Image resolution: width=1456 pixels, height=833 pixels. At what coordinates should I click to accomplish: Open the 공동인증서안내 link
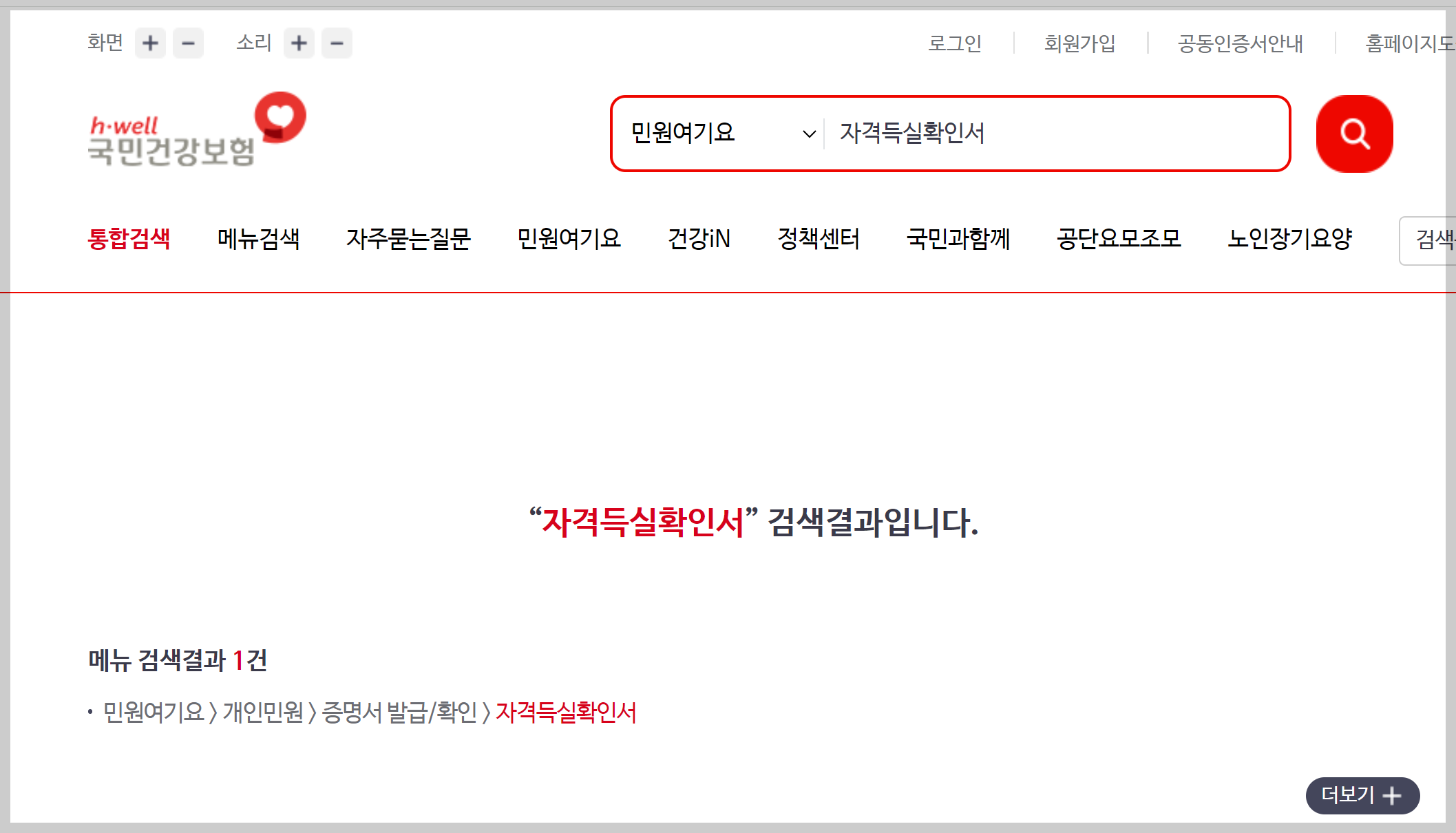click(x=1240, y=43)
